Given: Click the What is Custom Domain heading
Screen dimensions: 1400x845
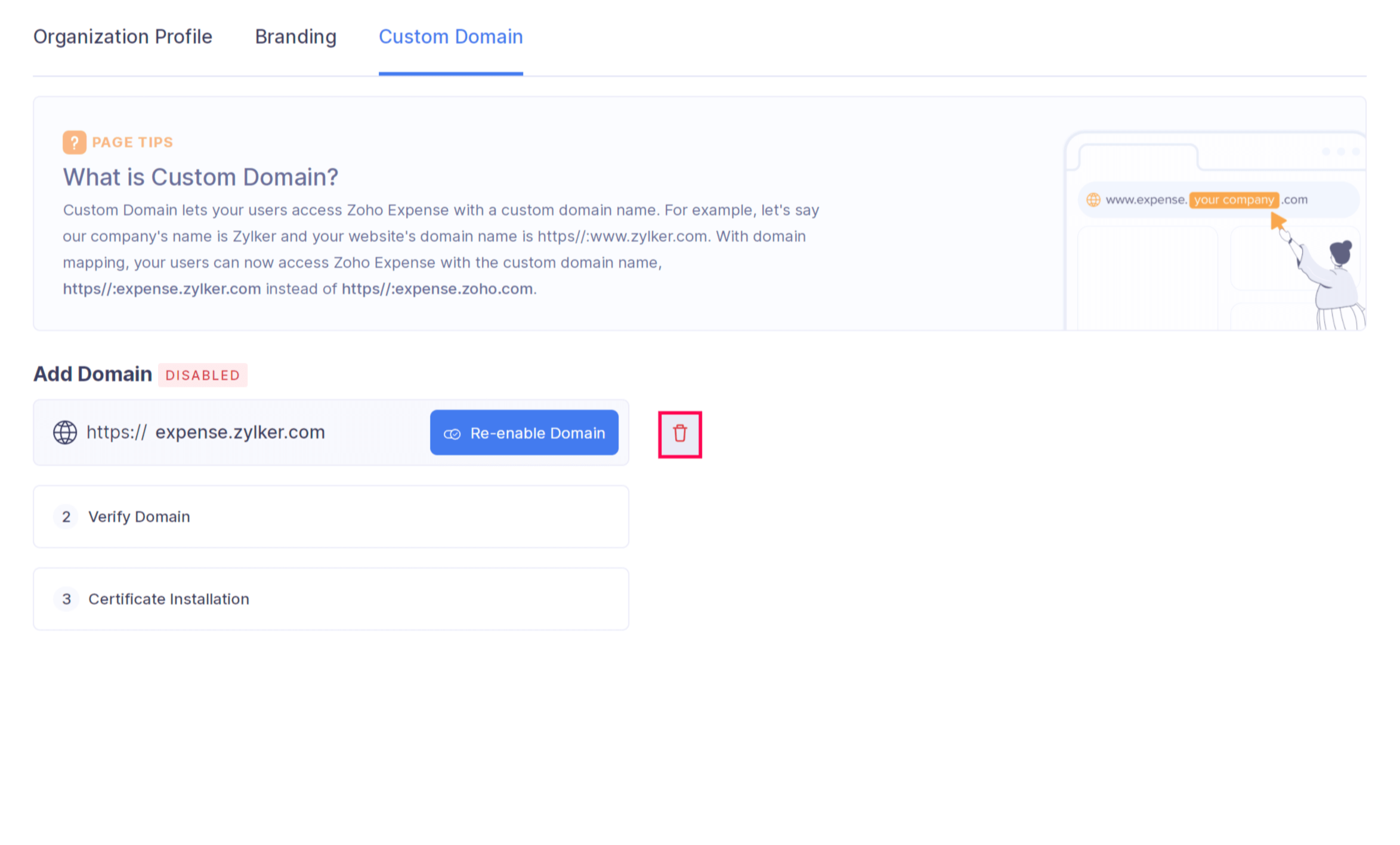Looking at the screenshot, I should (200, 177).
